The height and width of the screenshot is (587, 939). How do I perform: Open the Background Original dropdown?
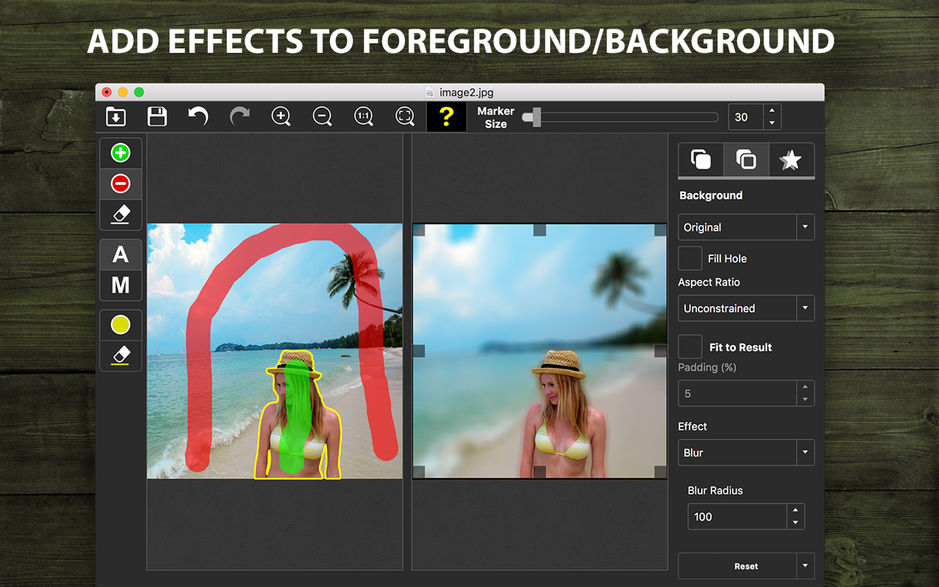pos(745,227)
